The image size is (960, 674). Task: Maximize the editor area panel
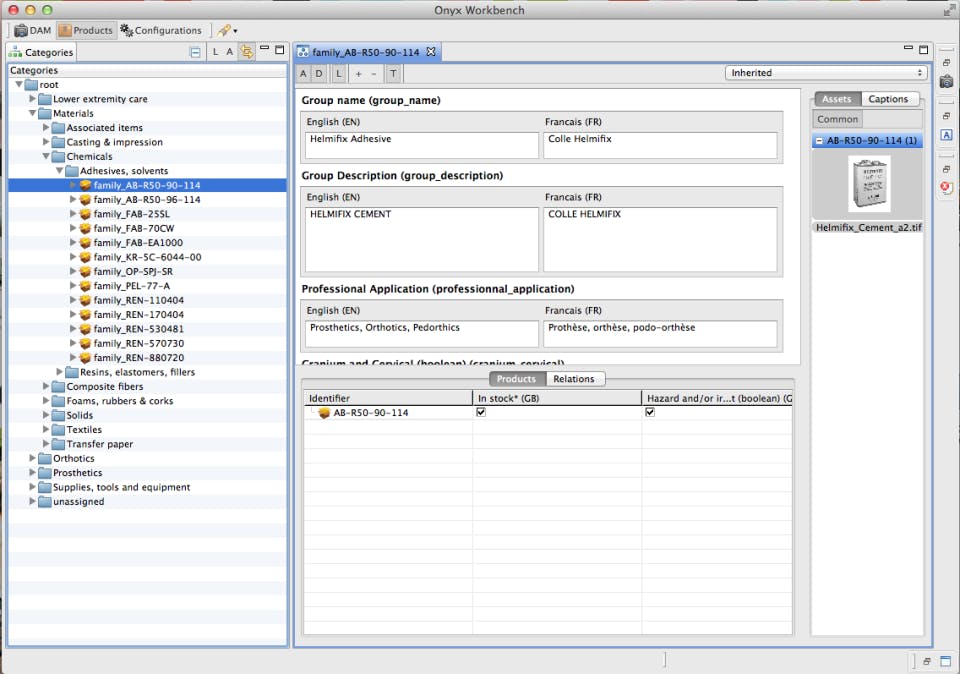click(924, 50)
